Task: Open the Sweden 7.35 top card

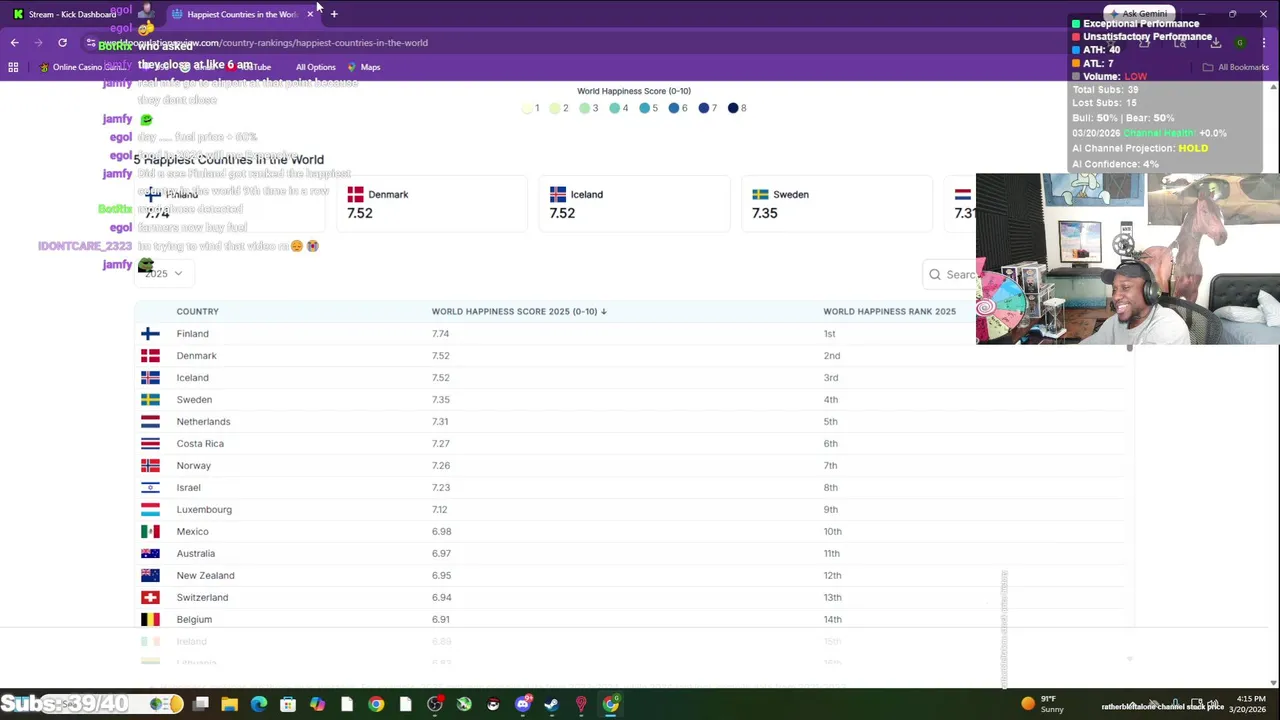Action: tap(836, 203)
